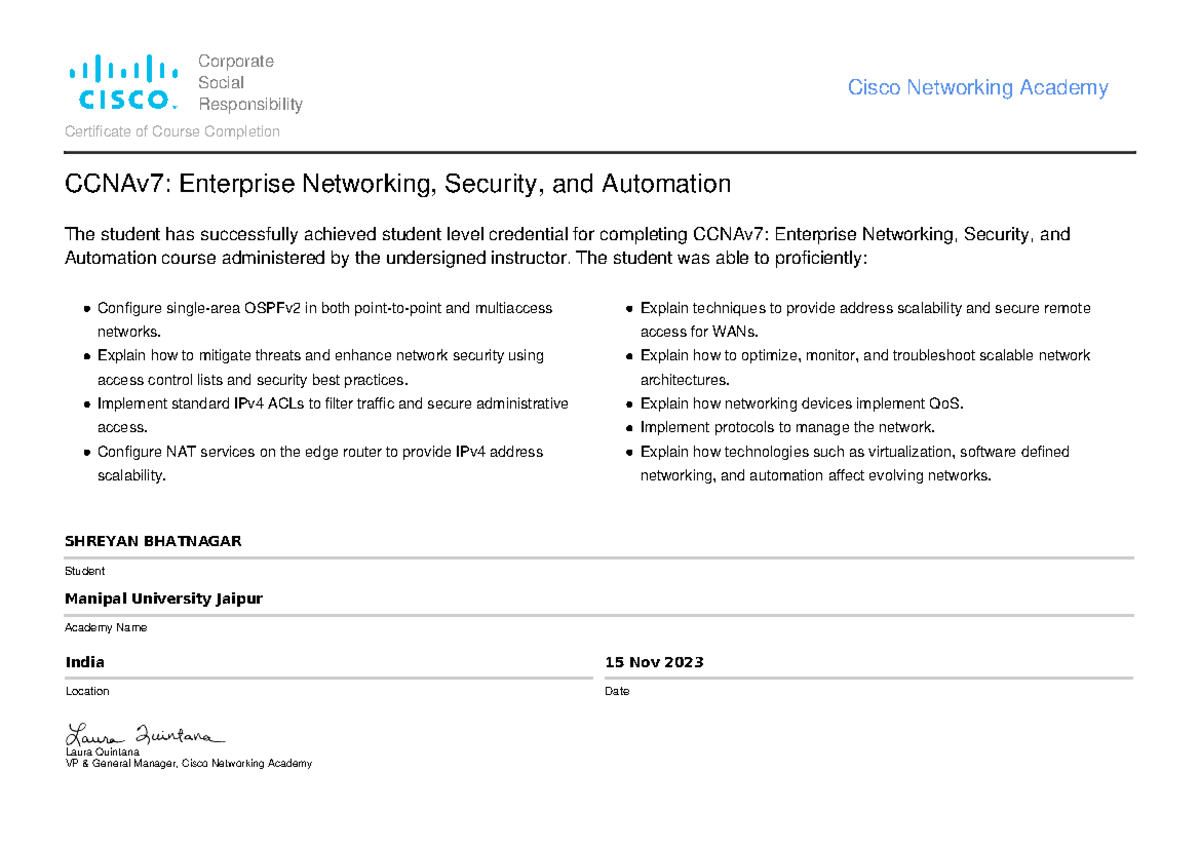Click the VP & General Manager title line
This screenshot has height=849, width=1200.
(x=188, y=763)
